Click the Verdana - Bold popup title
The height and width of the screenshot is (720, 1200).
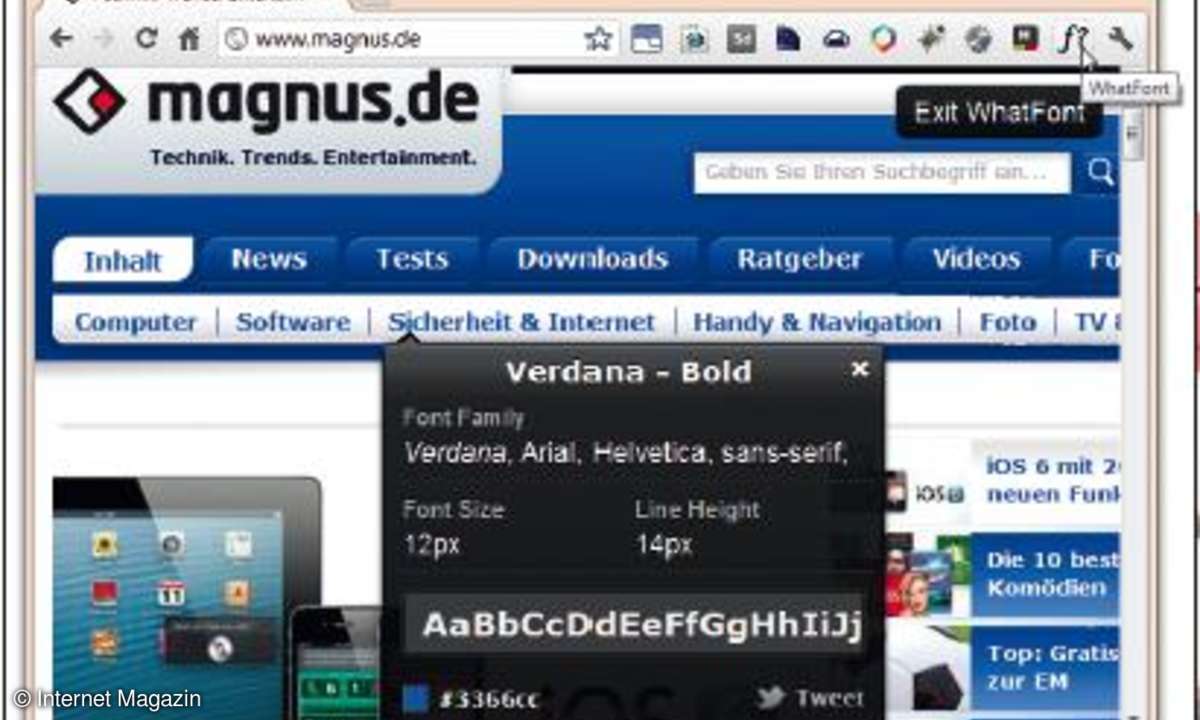point(628,372)
